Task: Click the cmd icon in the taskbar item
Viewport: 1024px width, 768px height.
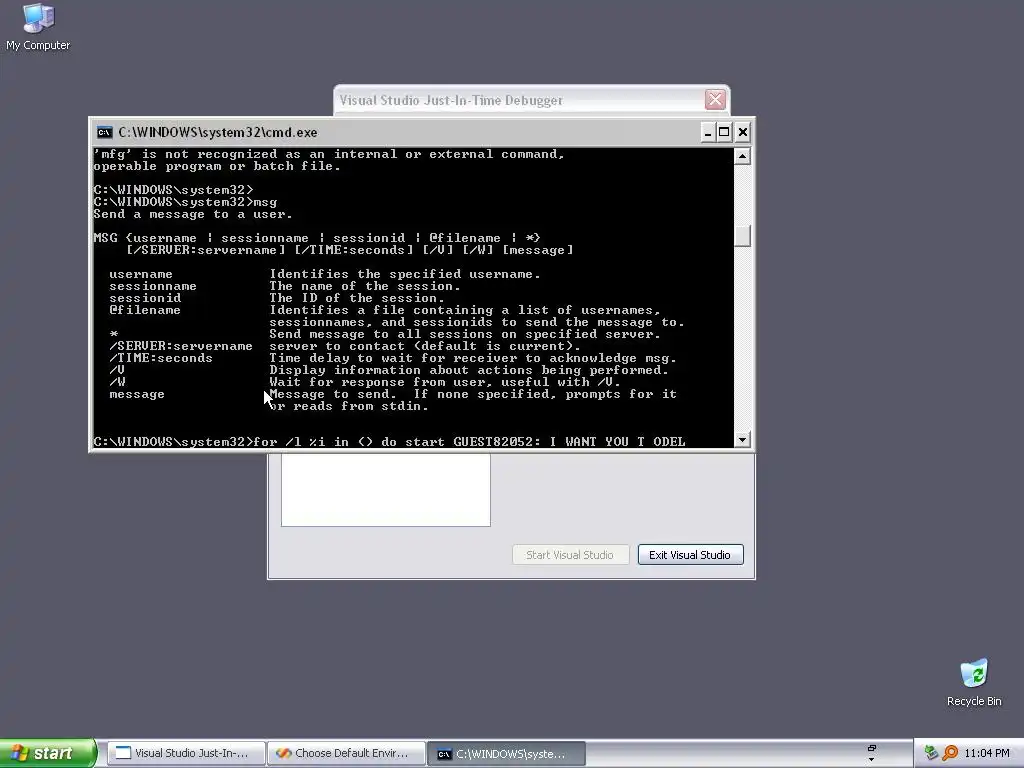Action: 444,754
